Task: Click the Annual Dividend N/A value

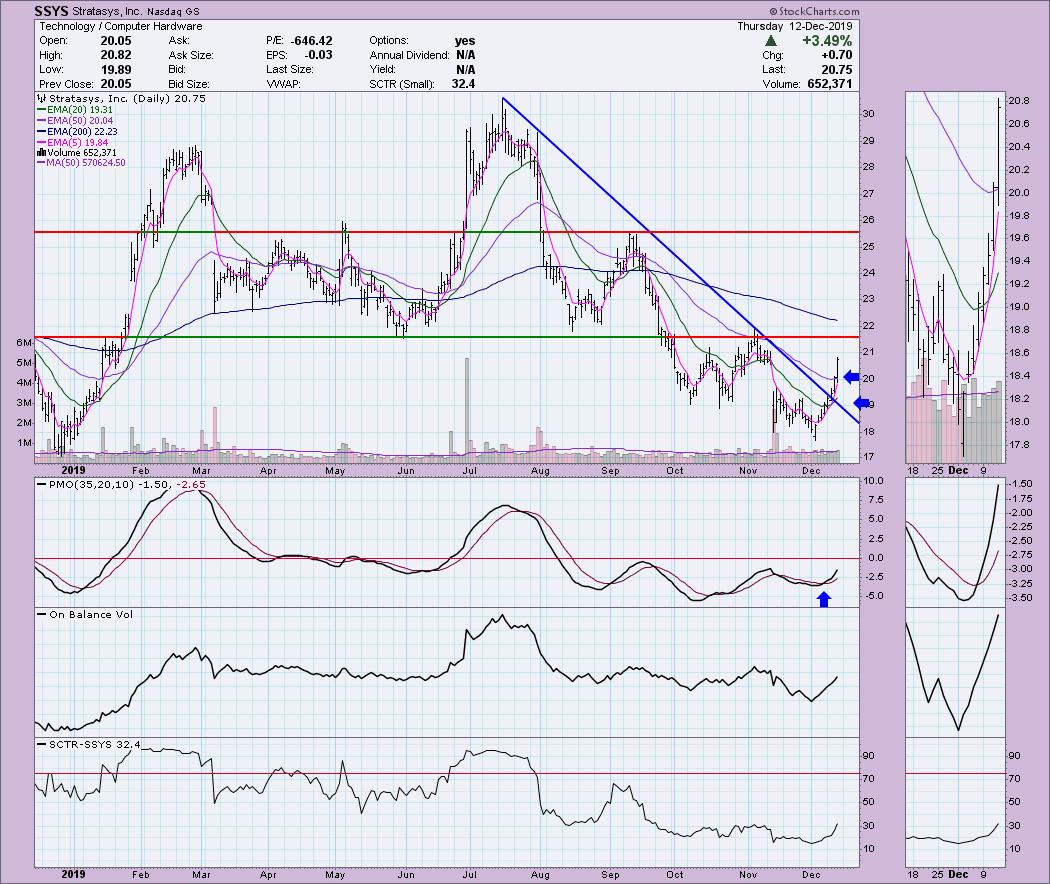Action: [x=465, y=55]
